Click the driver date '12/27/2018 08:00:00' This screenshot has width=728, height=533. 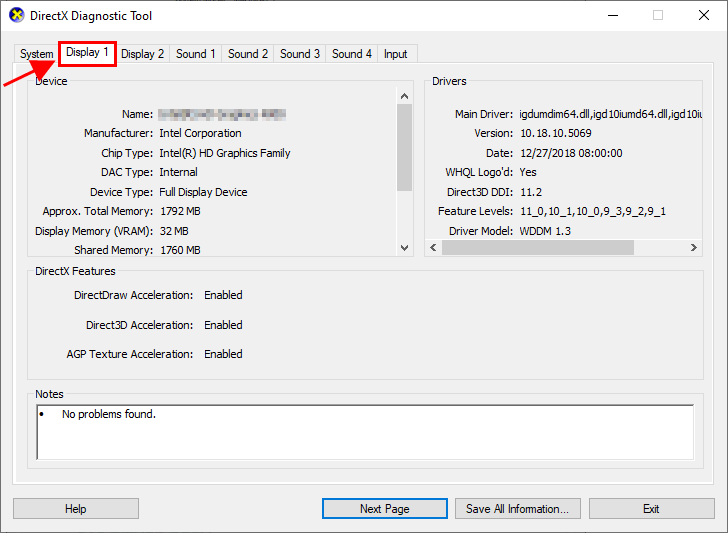[x=571, y=153]
